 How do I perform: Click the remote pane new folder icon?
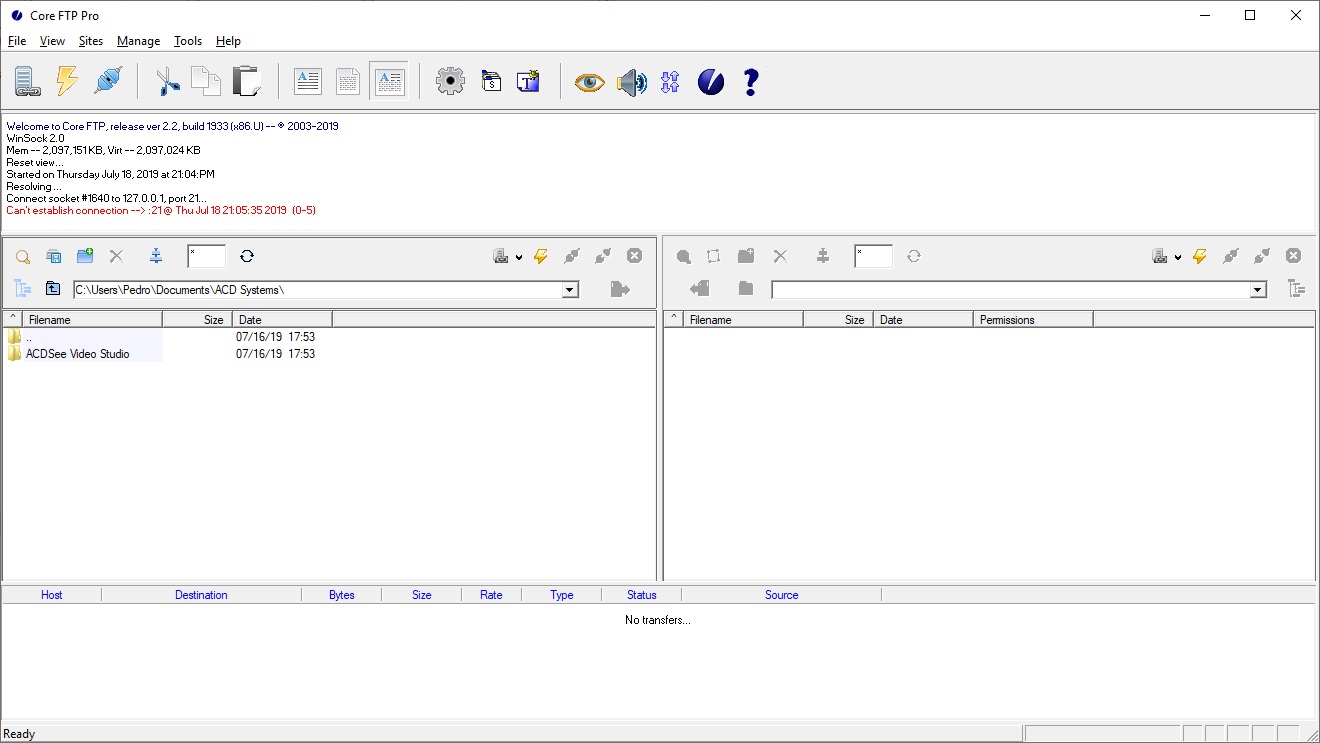pos(746,256)
